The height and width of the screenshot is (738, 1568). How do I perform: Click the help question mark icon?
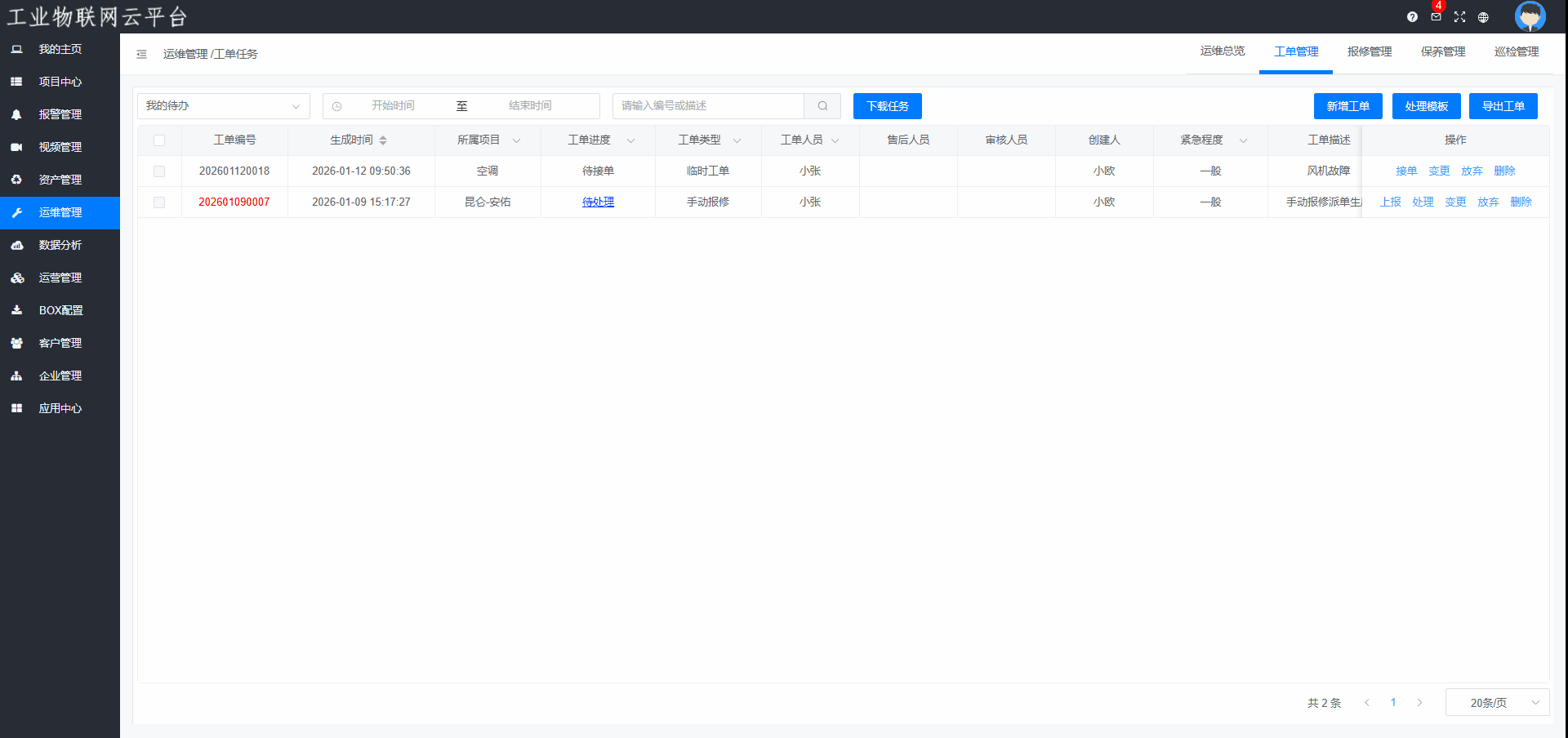[1412, 17]
